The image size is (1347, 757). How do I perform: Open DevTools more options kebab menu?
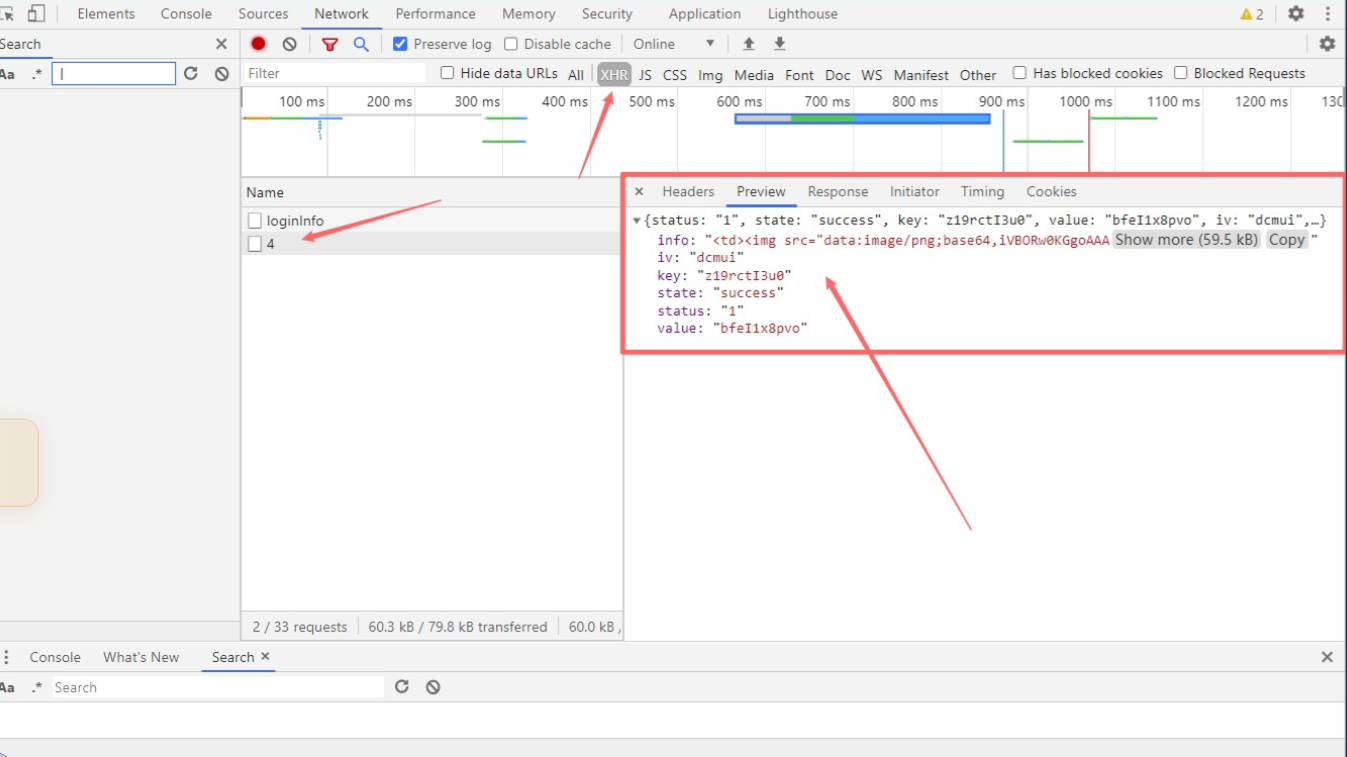coord(1328,14)
